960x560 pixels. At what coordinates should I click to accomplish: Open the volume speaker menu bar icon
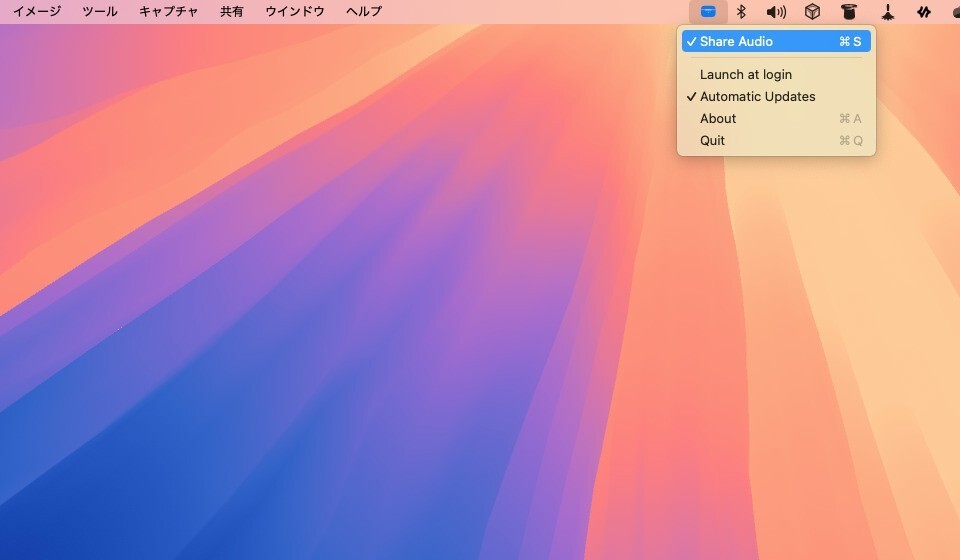tap(776, 12)
